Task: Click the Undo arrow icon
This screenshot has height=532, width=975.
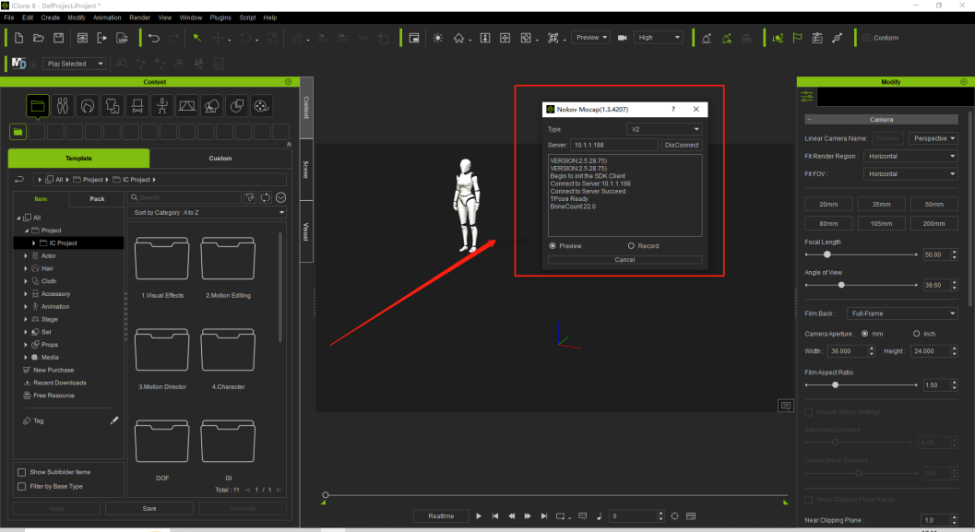Action: click(154, 38)
